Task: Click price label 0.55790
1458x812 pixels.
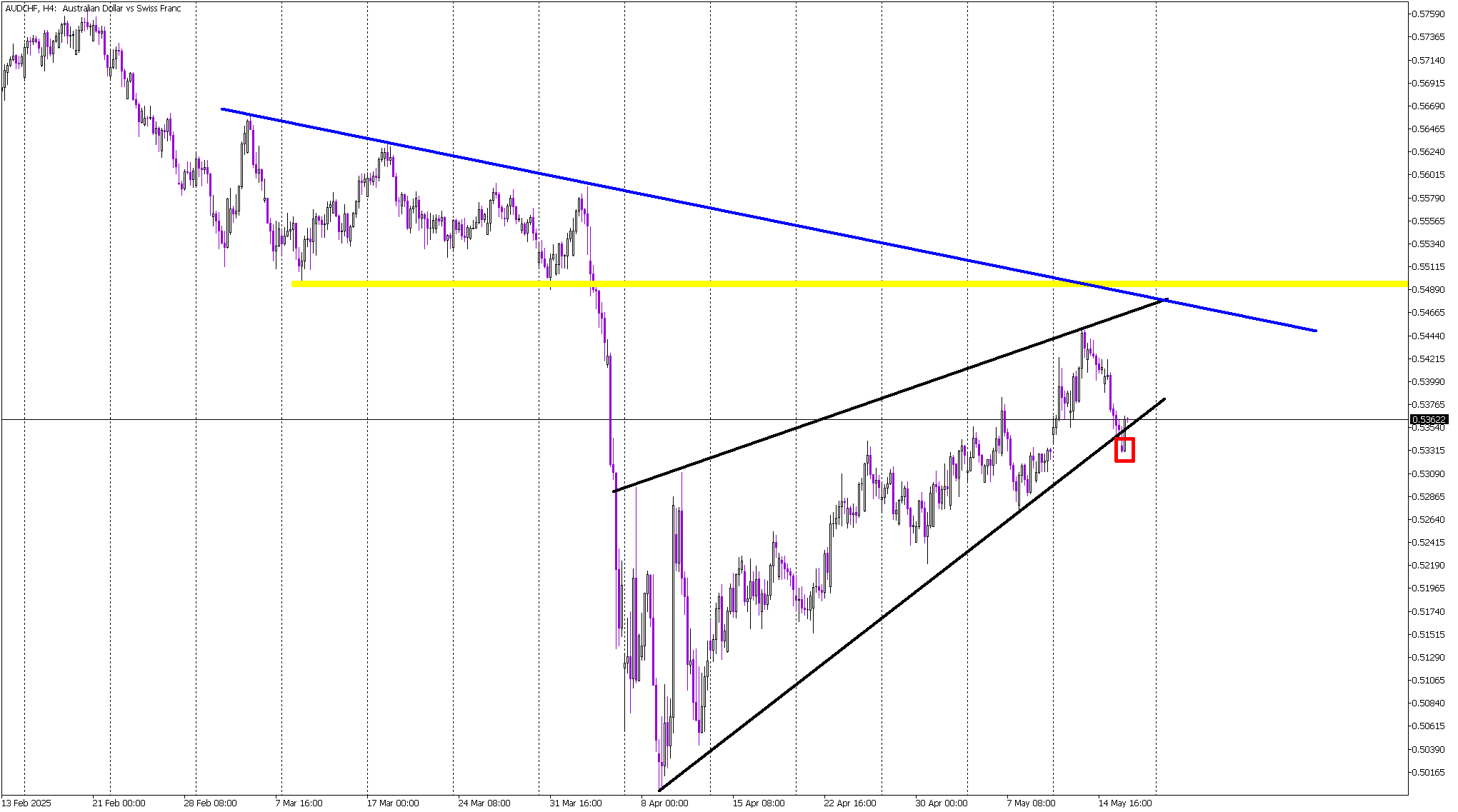Action: click(1429, 198)
